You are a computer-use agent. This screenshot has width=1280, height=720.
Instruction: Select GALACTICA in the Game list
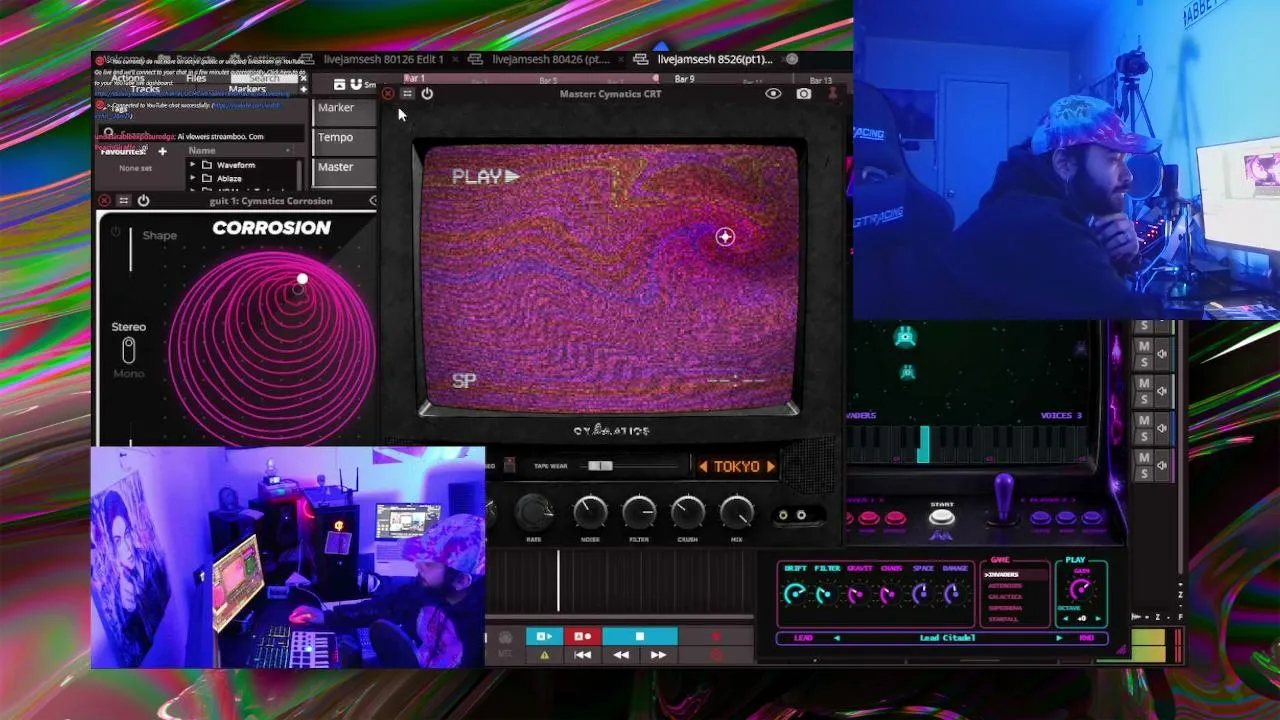click(x=1006, y=597)
